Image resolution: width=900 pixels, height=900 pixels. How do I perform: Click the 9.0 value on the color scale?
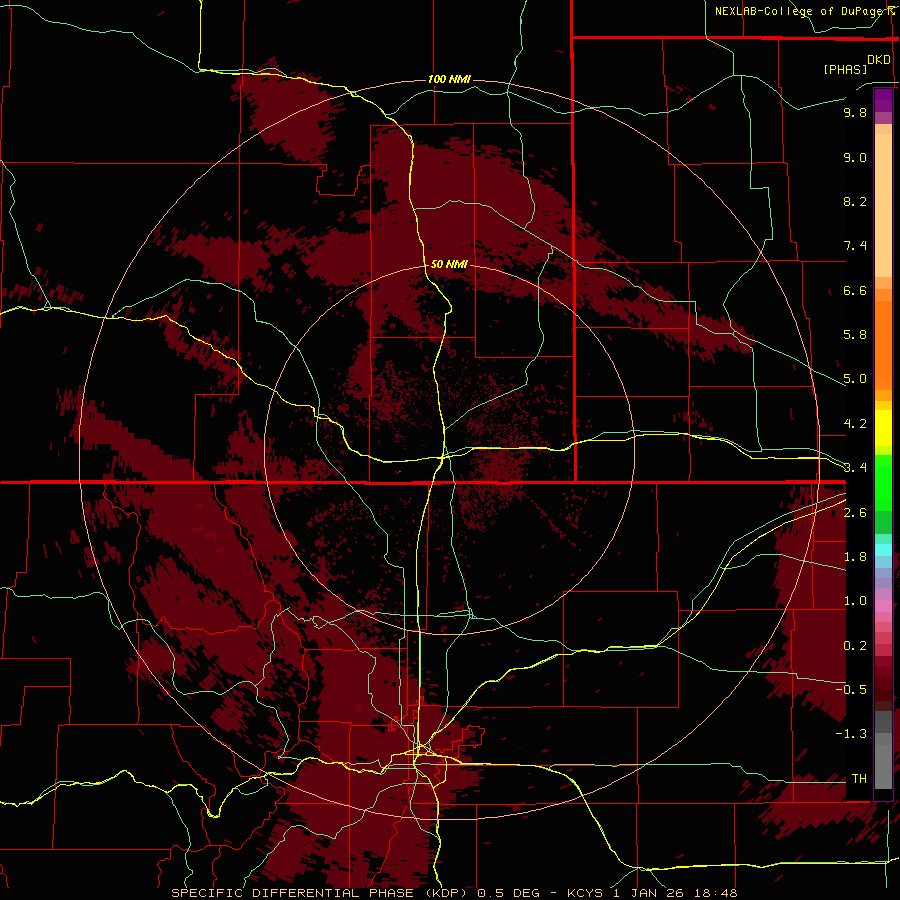pyautogui.click(x=855, y=157)
